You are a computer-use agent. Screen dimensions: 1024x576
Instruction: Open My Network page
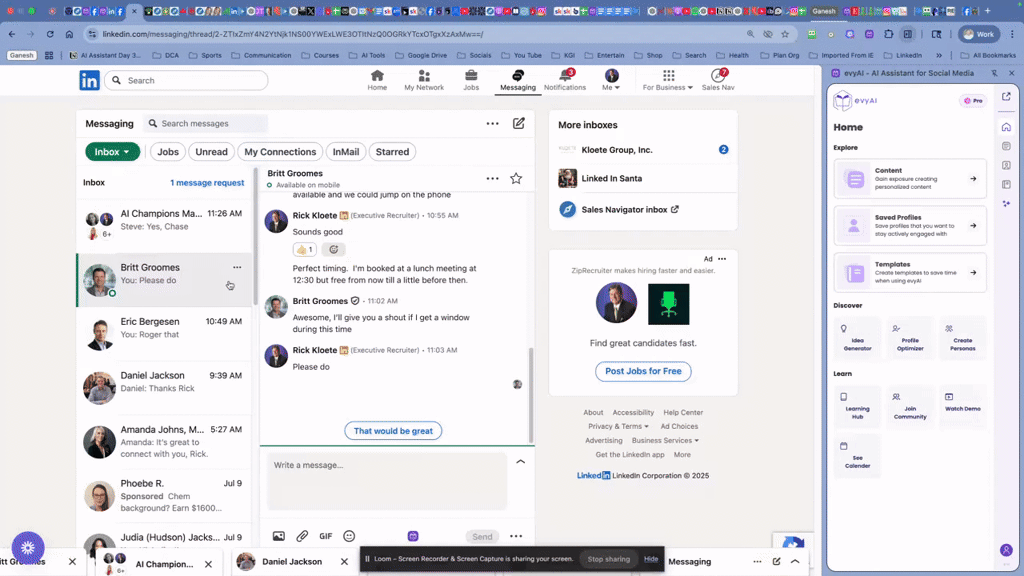coord(424,80)
